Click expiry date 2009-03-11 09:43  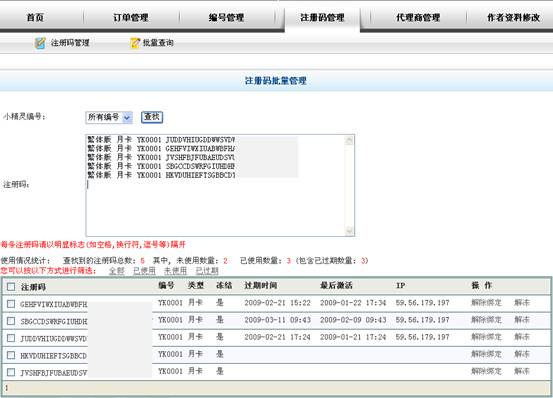278,320
